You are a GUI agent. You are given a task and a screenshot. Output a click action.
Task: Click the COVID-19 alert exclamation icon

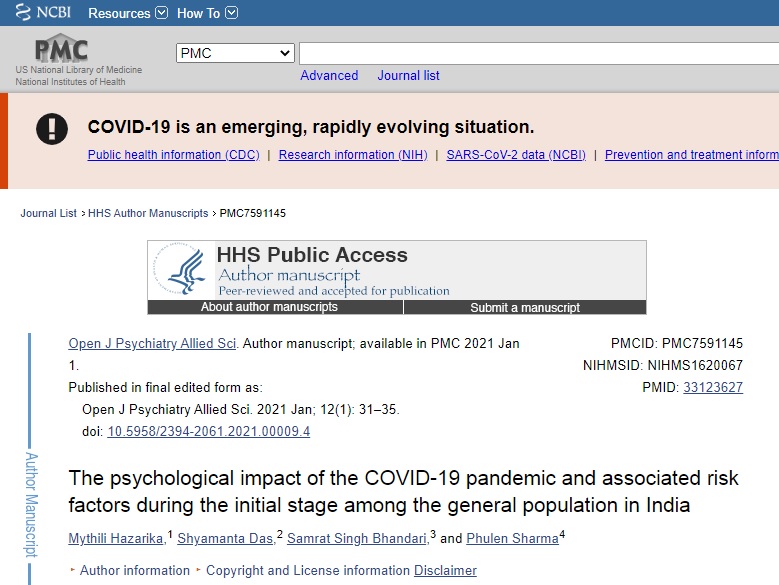52,128
